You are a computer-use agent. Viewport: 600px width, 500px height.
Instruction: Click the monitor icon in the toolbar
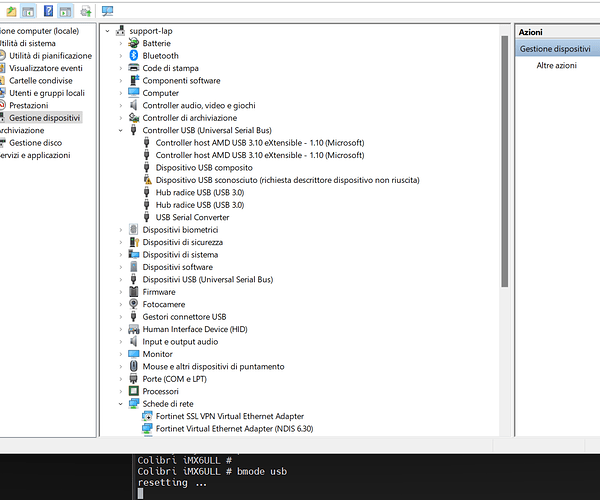click(x=107, y=11)
